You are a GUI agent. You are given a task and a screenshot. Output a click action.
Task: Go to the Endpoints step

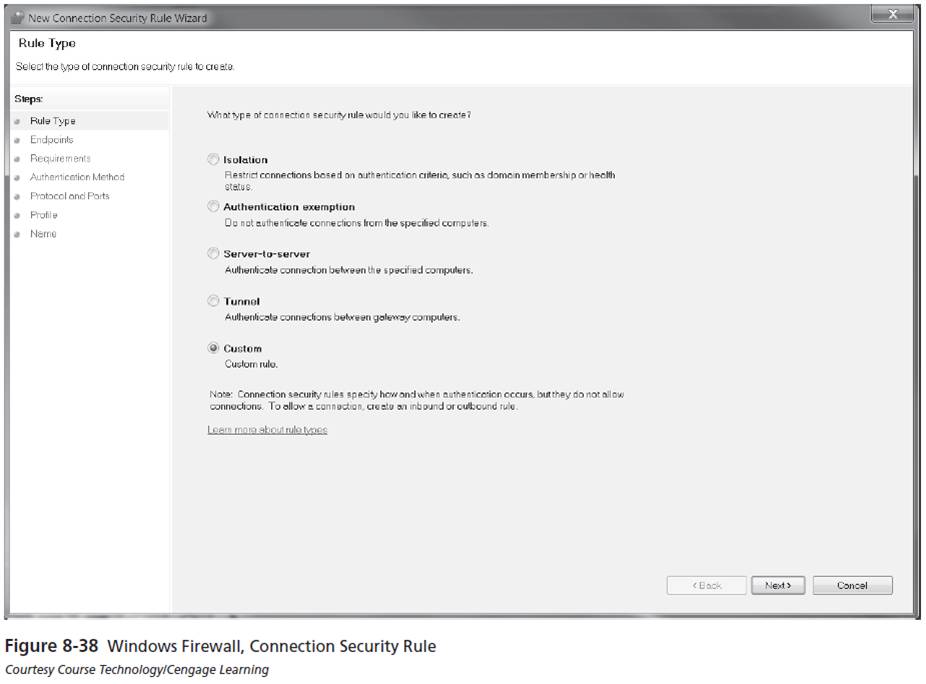coord(52,139)
